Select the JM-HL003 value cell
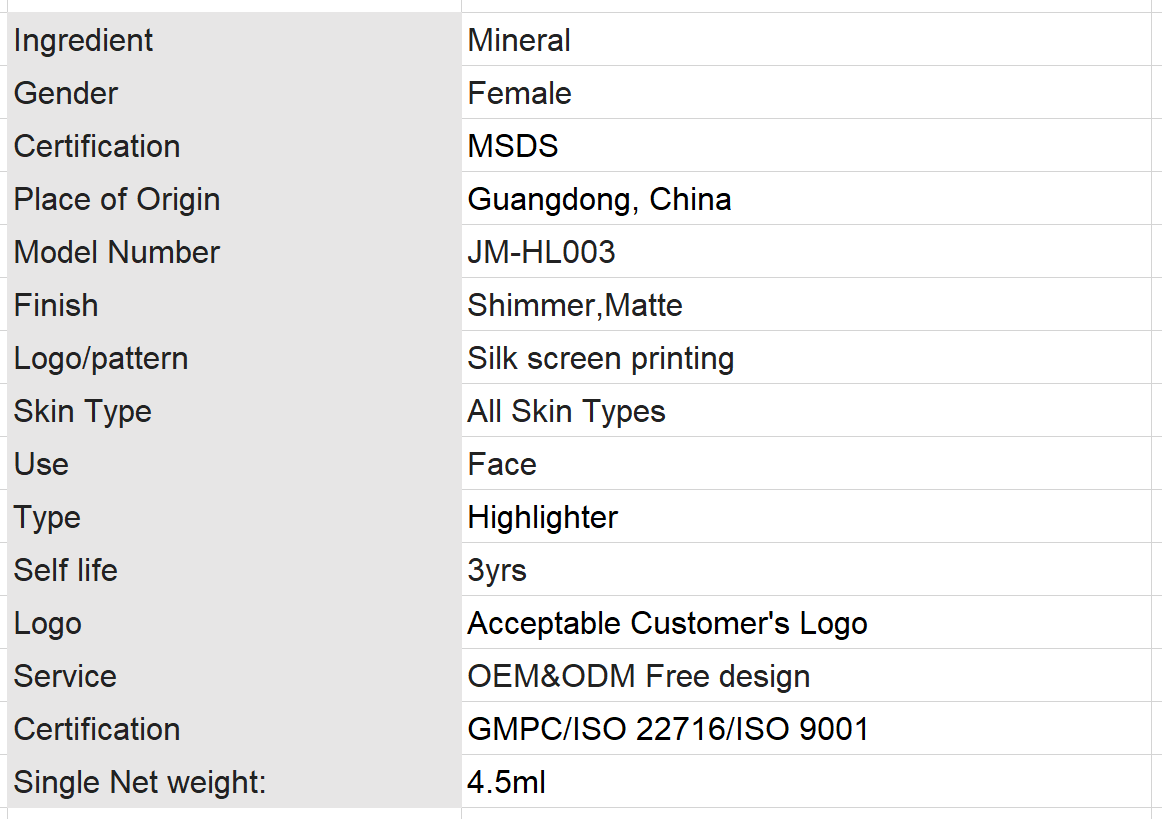Screen dimensions: 1162x819 click(806, 251)
